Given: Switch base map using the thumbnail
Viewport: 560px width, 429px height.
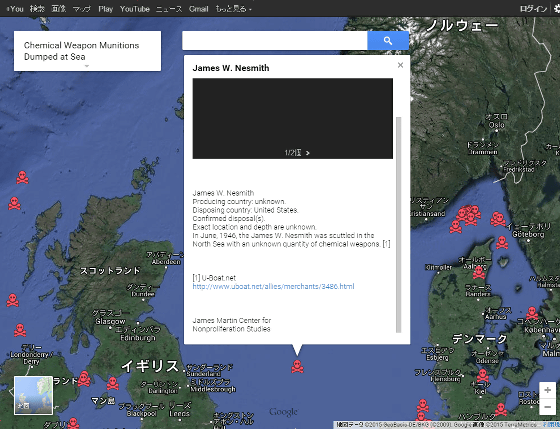Looking at the screenshot, I should tap(33, 395).
